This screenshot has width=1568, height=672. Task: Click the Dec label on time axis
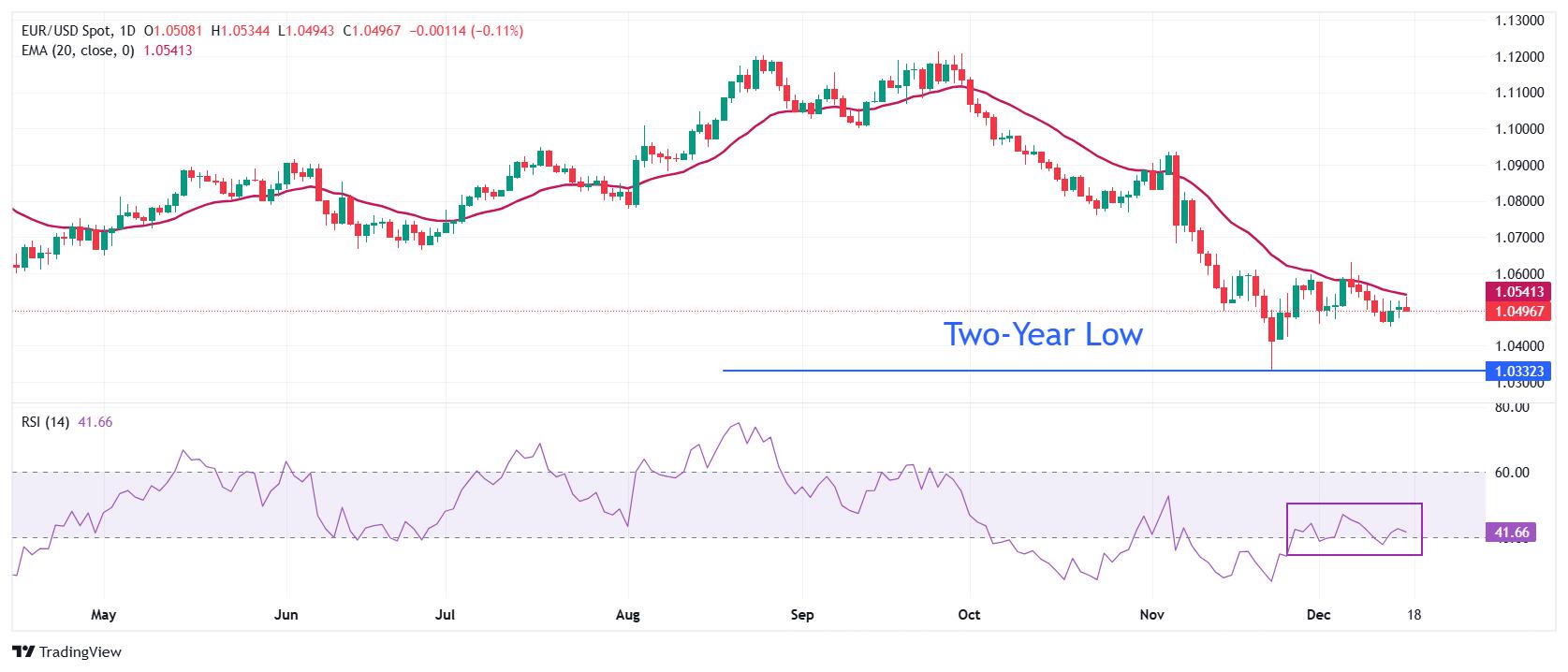(1317, 615)
